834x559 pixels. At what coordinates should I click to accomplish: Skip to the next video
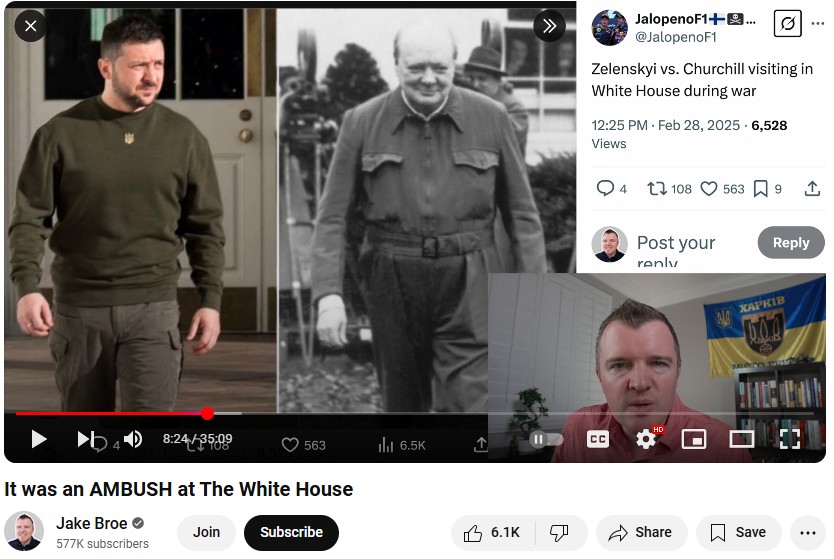[84, 439]
